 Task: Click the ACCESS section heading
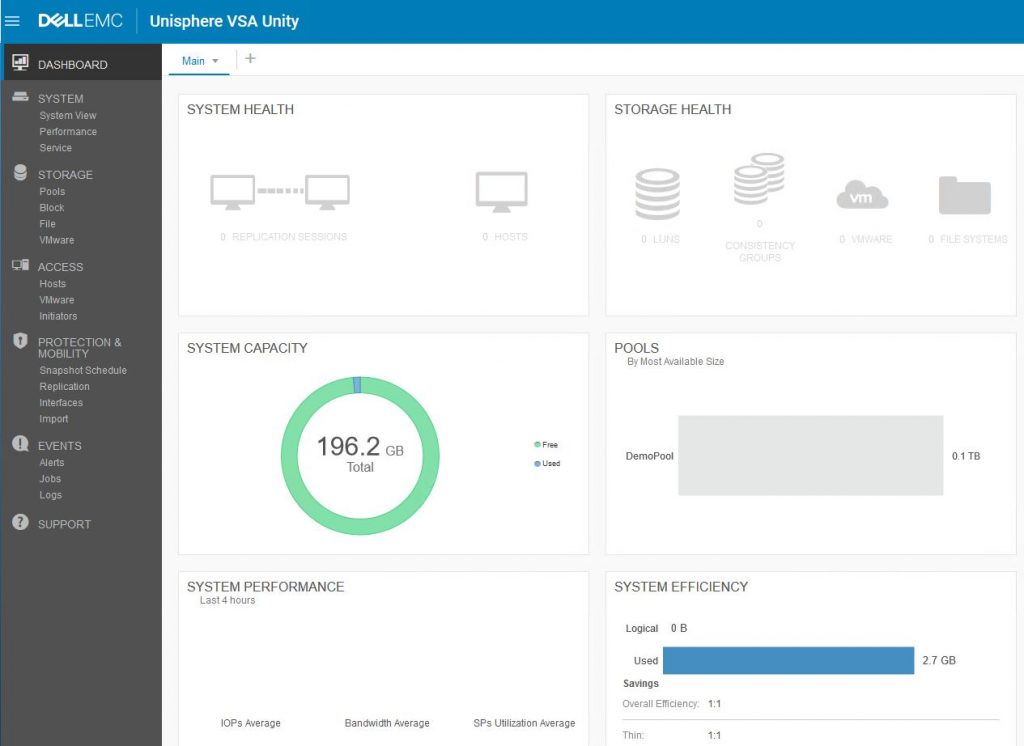coord(61,267)
